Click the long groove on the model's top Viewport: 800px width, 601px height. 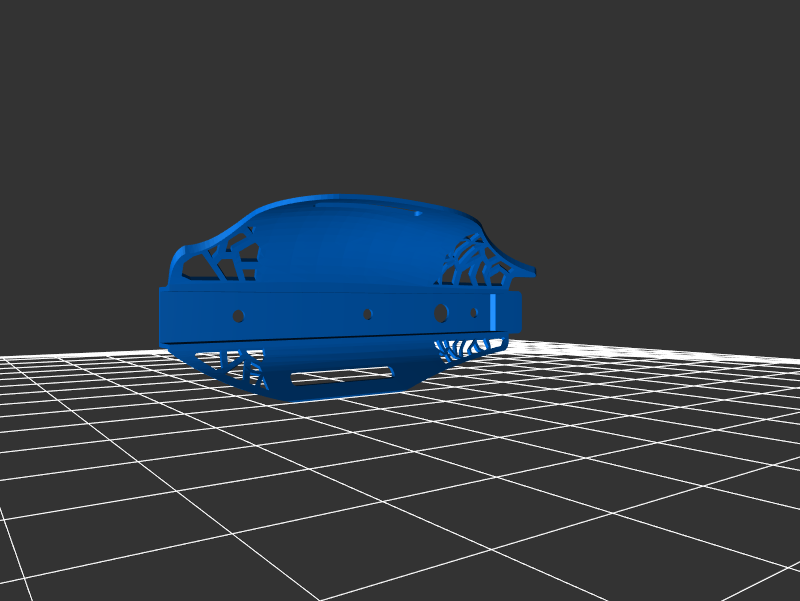[350, 203]
